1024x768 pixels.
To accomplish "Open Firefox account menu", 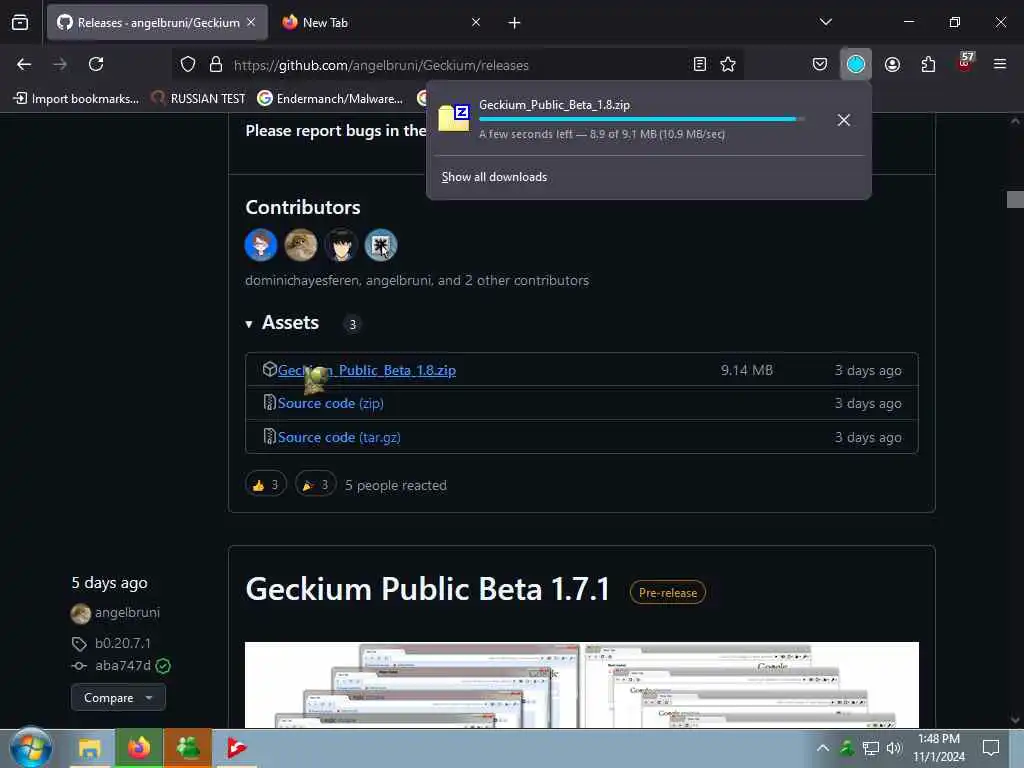I will 892,64.
